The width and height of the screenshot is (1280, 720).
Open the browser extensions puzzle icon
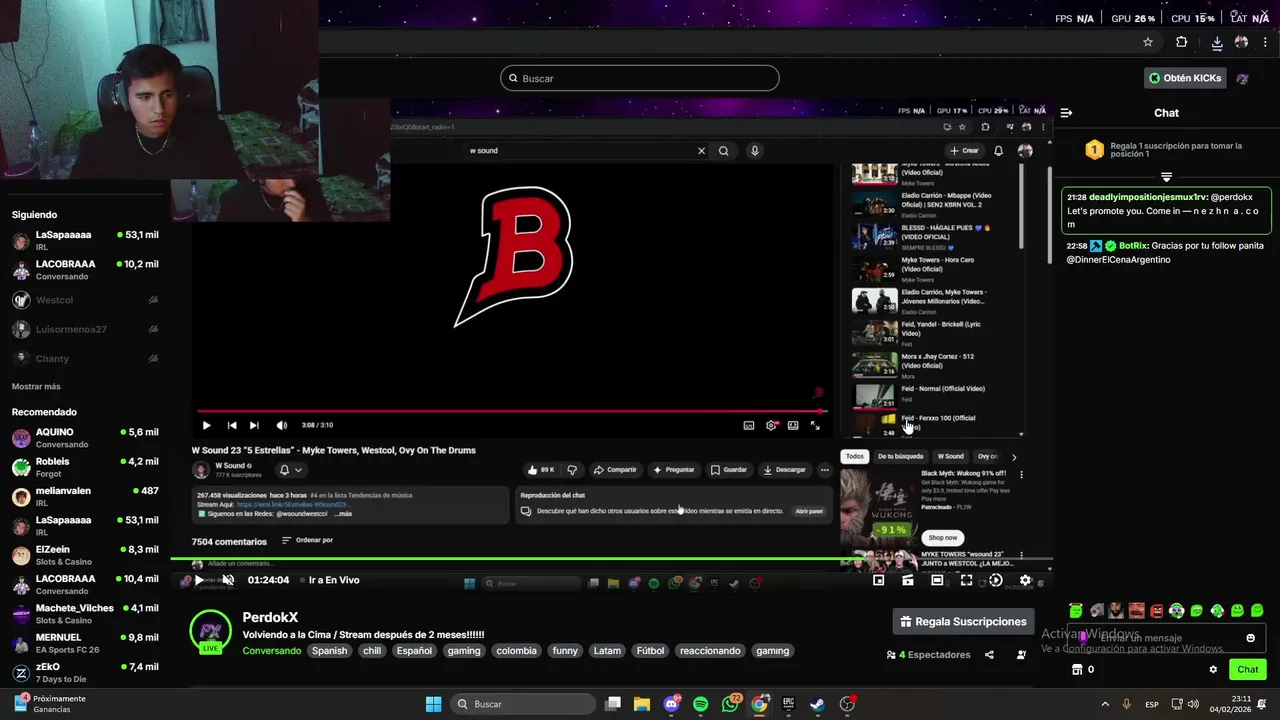(1182, 43)
